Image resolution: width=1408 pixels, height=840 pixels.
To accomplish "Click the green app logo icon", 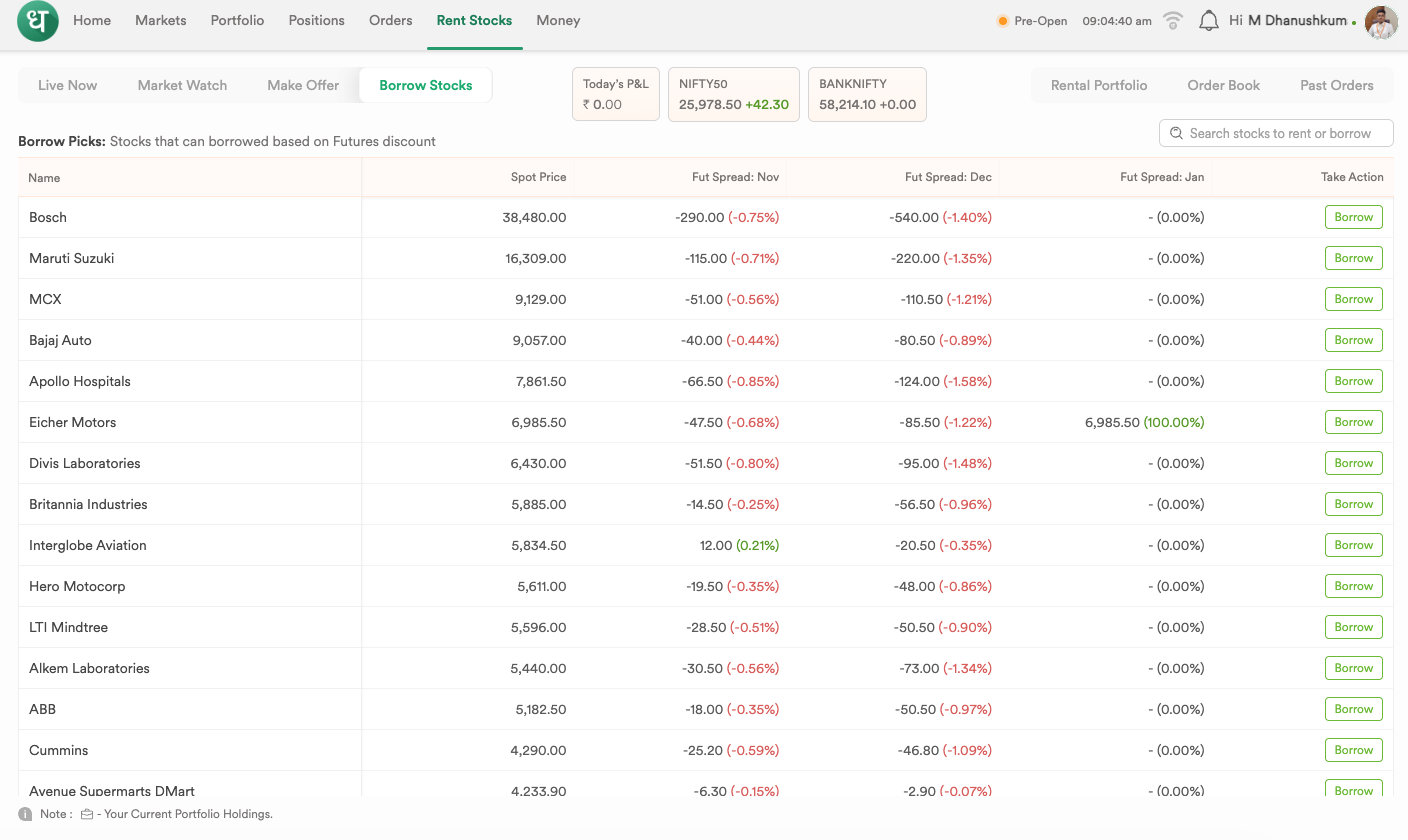I will point(38,21).
